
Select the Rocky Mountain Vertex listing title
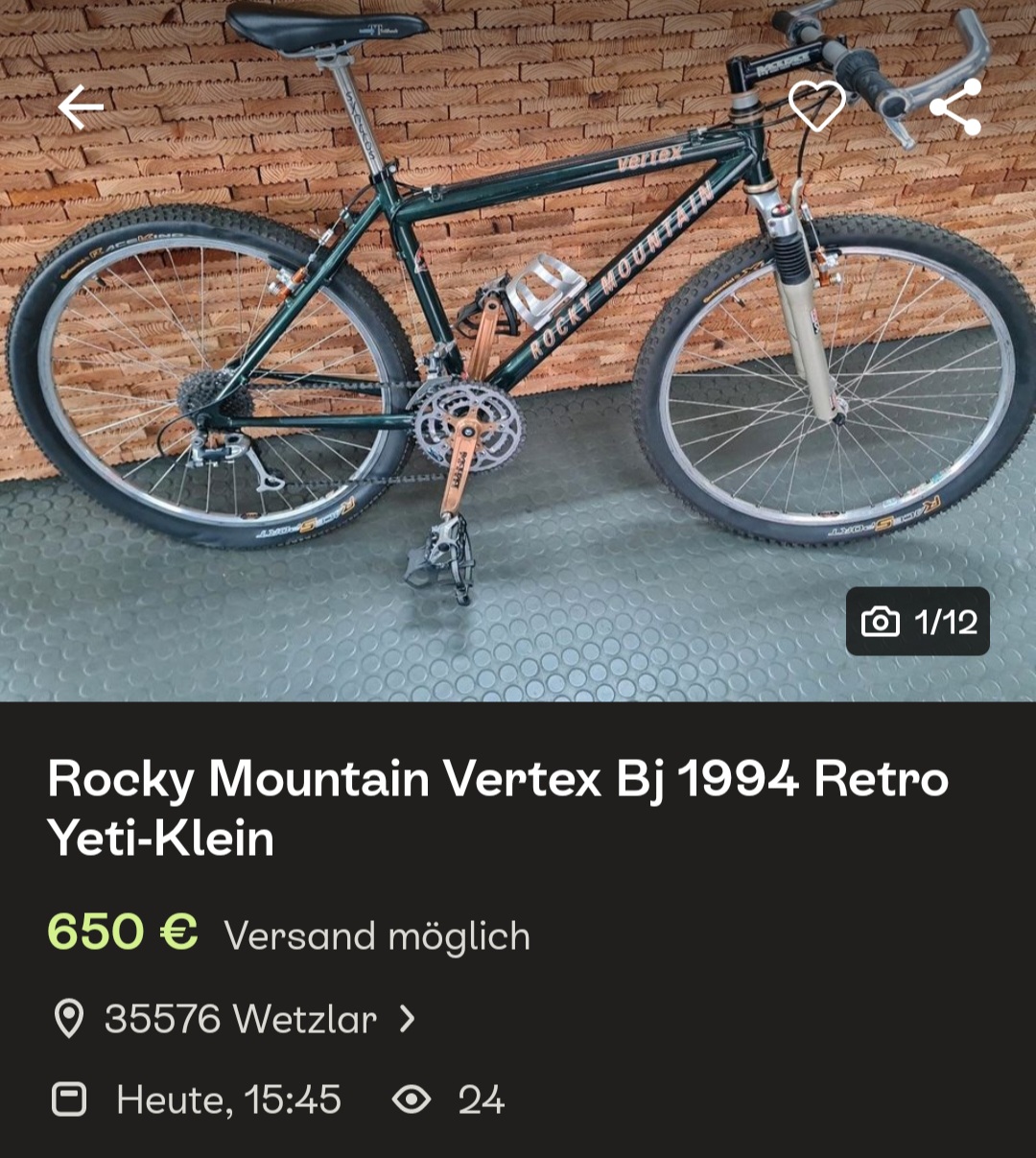point(498,808)
